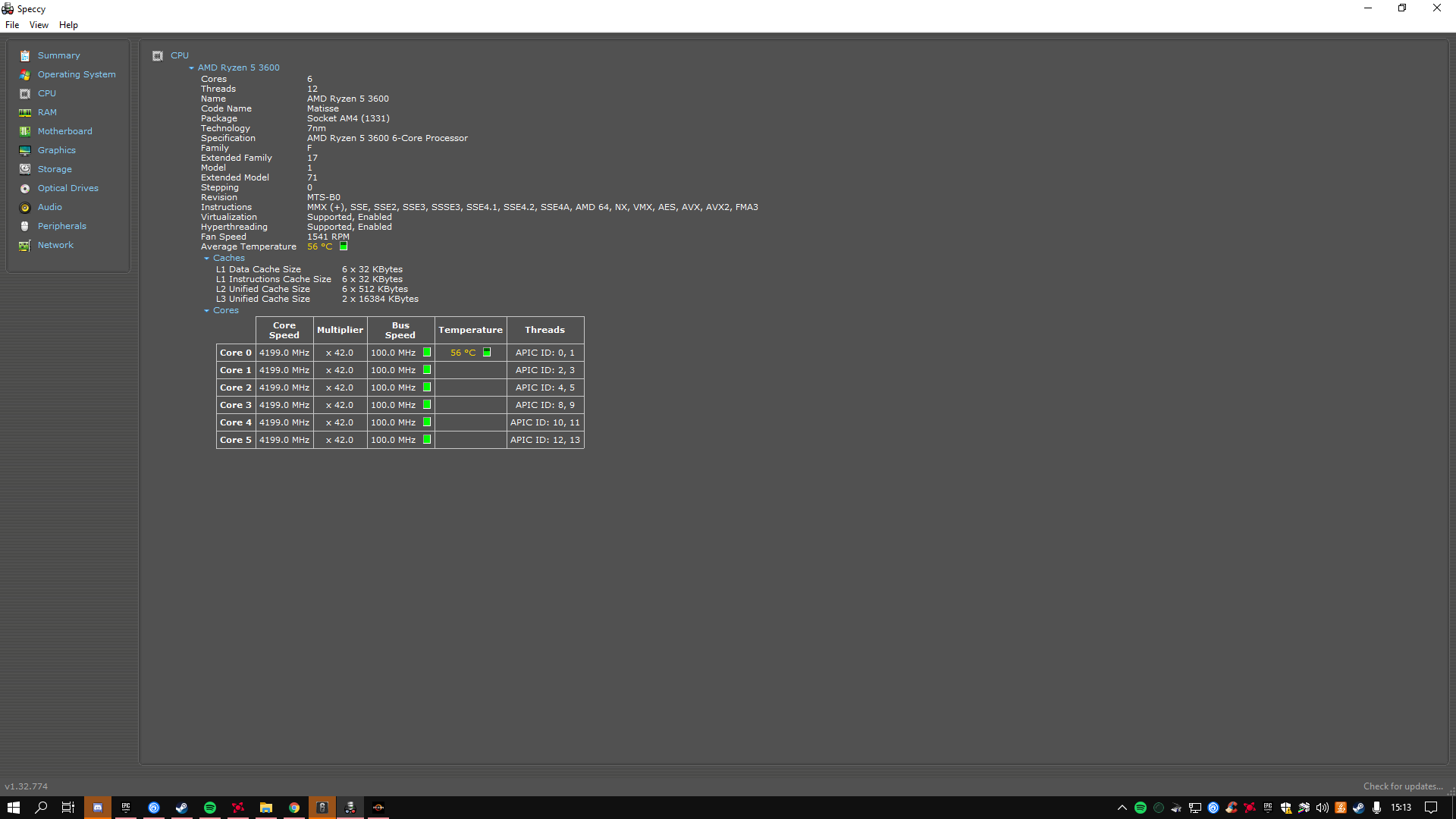Click the Storage drive icon
Image resolution: width=1456 pixels, height=819 pixels.
[25, 169]
